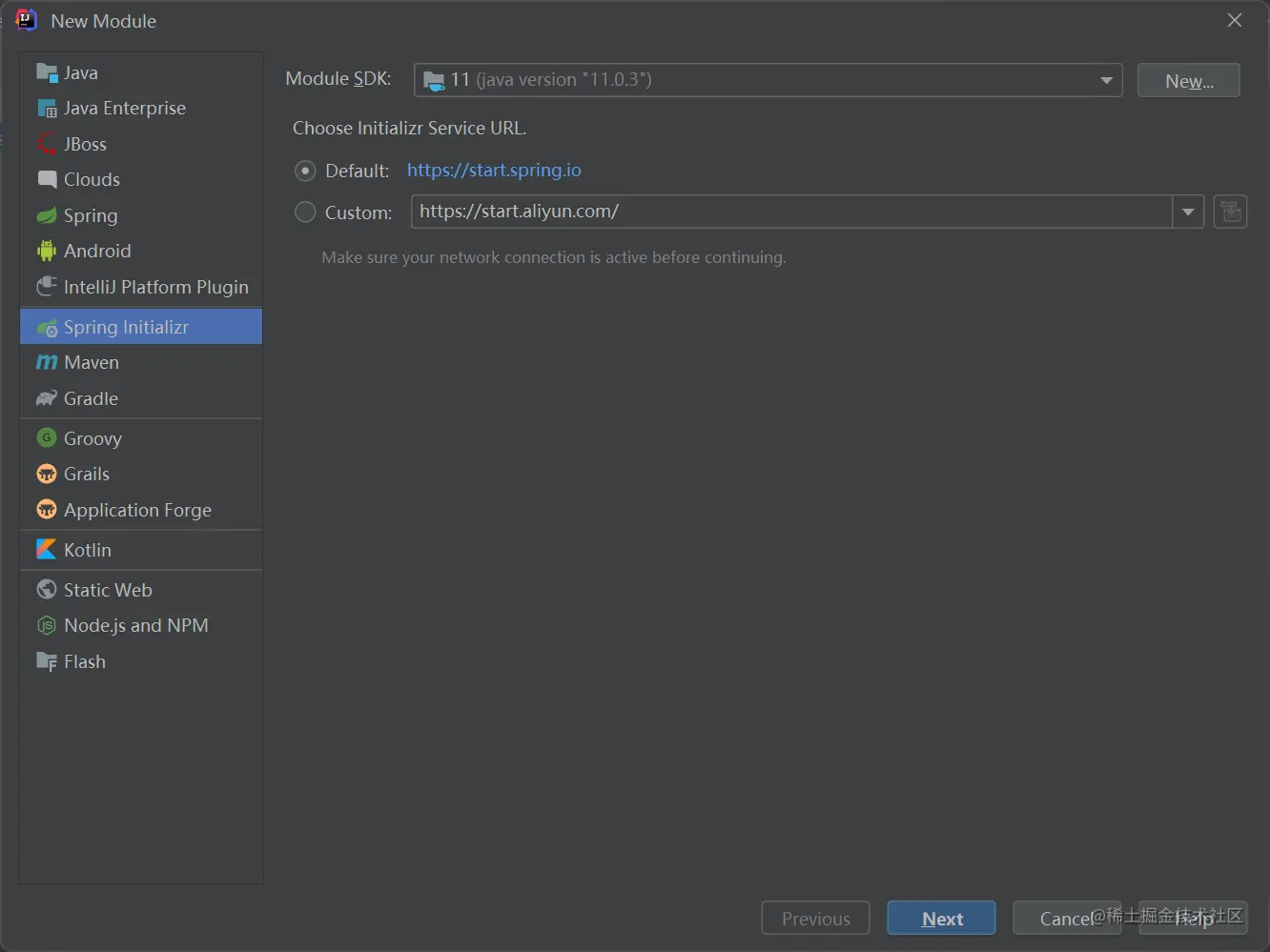Image resolution: width=1270 pixels, height=952 pixels.
Task: Select Kotlin label in module list
Action: [88, 550]
